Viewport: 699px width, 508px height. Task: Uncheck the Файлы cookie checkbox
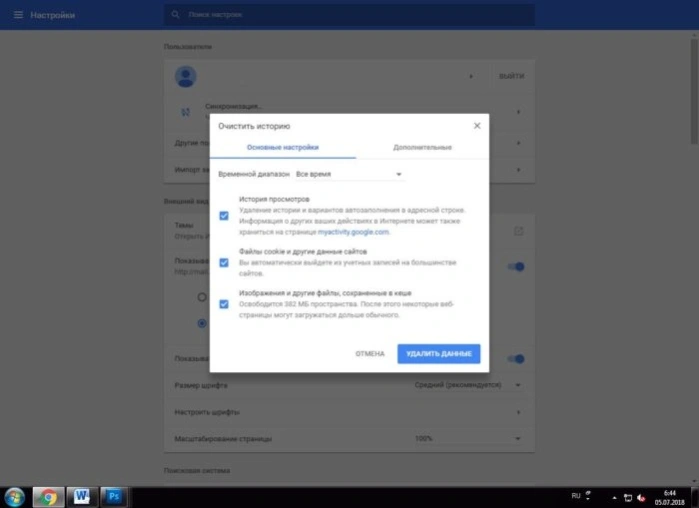click(224, 262)
